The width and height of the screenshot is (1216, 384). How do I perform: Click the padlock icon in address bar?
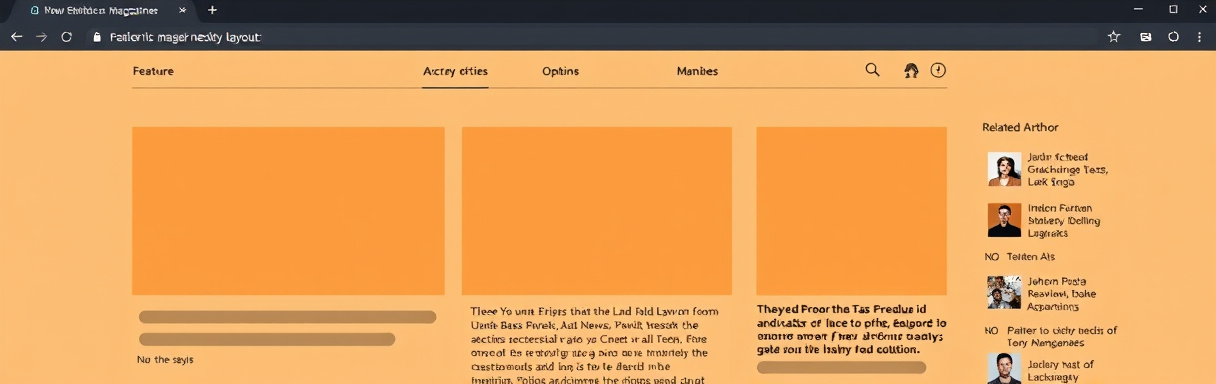click(97, 36)
